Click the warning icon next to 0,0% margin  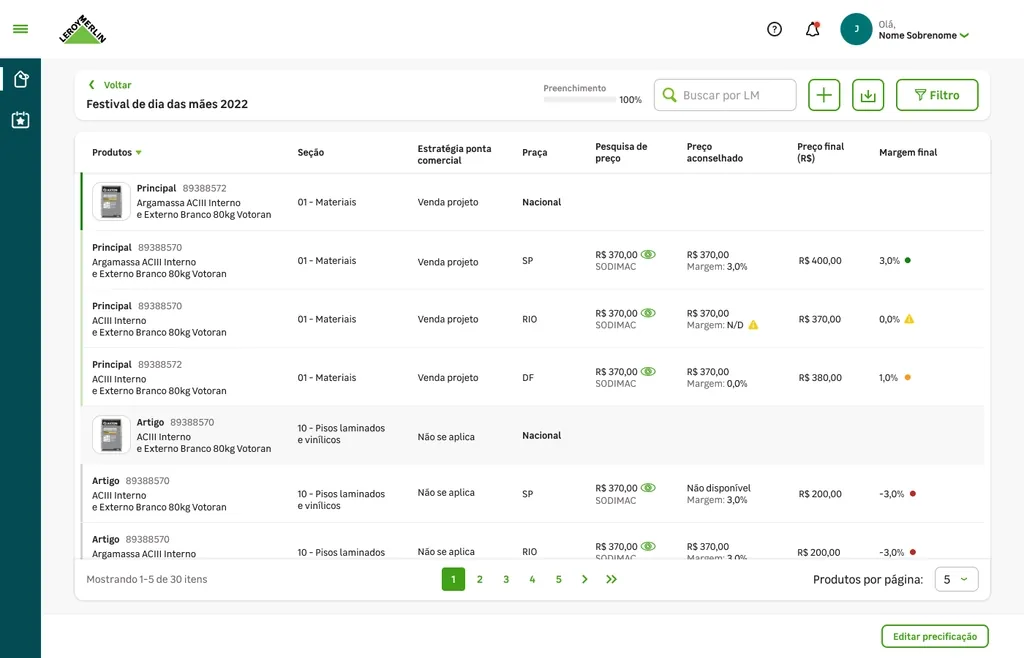(909, 319)
